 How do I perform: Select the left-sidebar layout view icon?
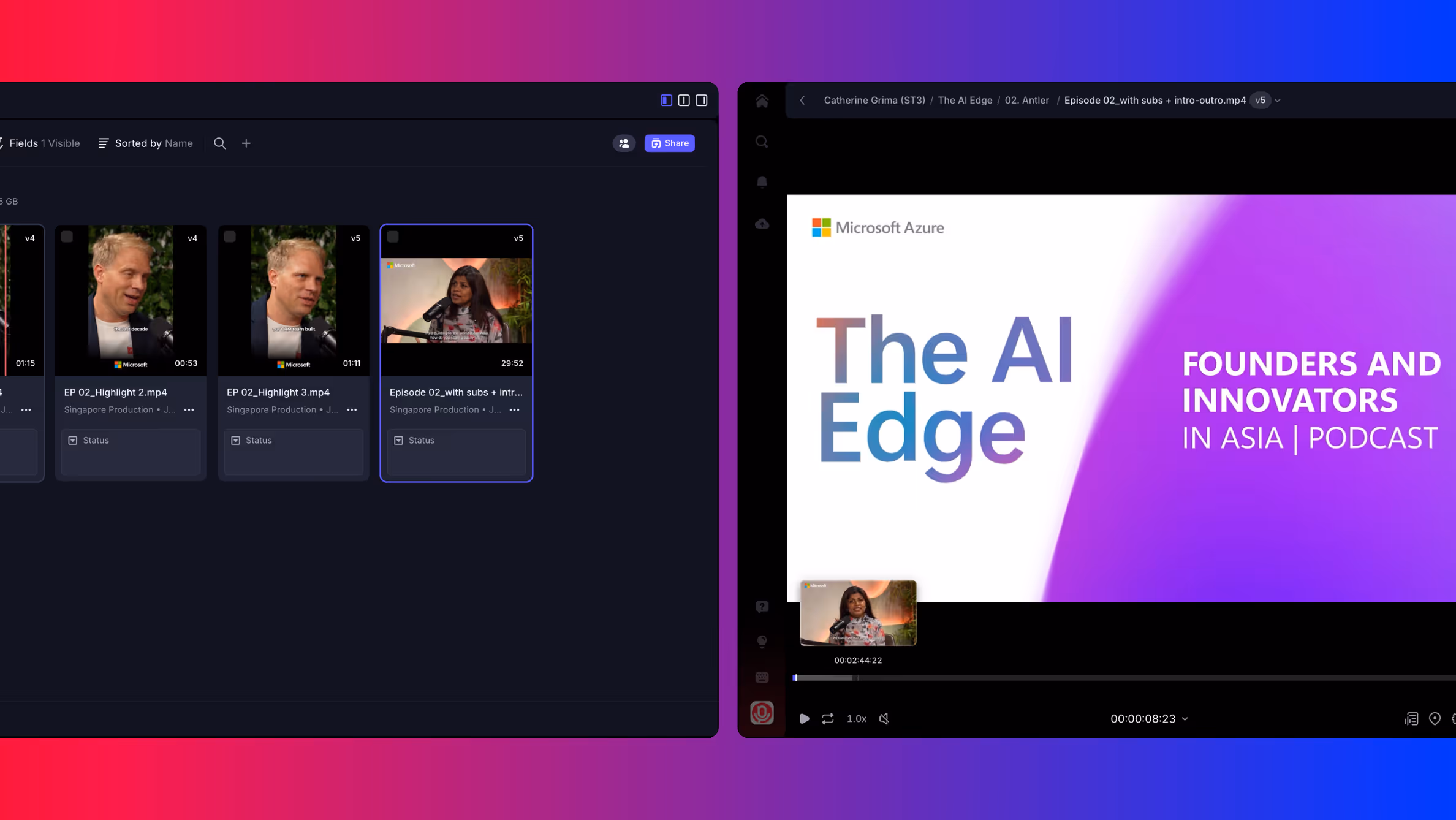tap(666, 101)
